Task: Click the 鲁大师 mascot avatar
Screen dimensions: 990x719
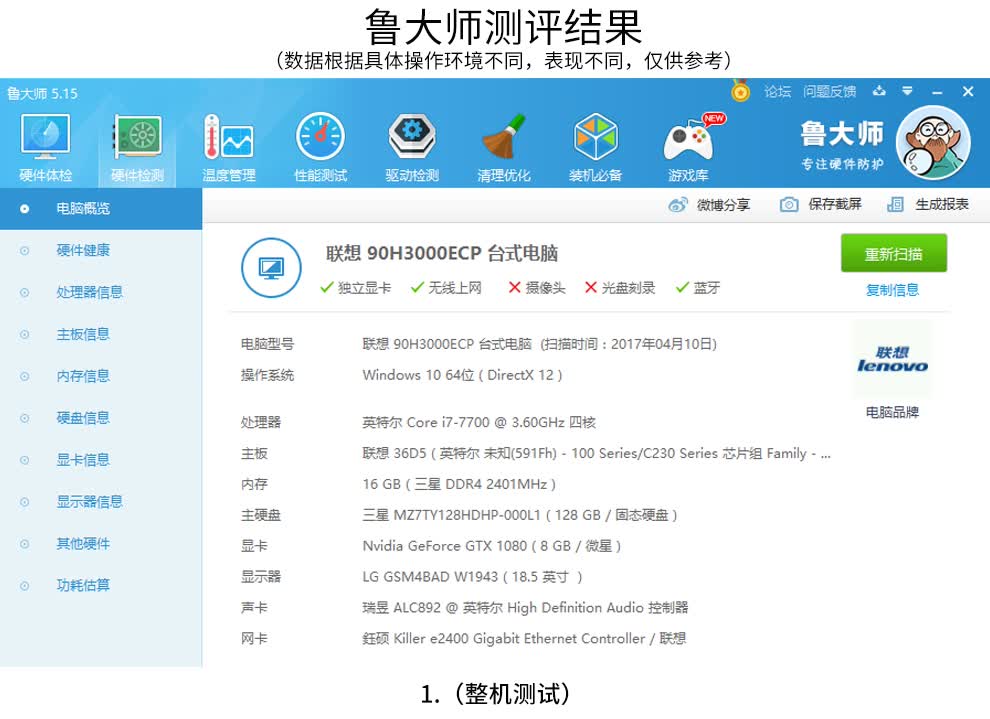Action: (x=933, y=143)
